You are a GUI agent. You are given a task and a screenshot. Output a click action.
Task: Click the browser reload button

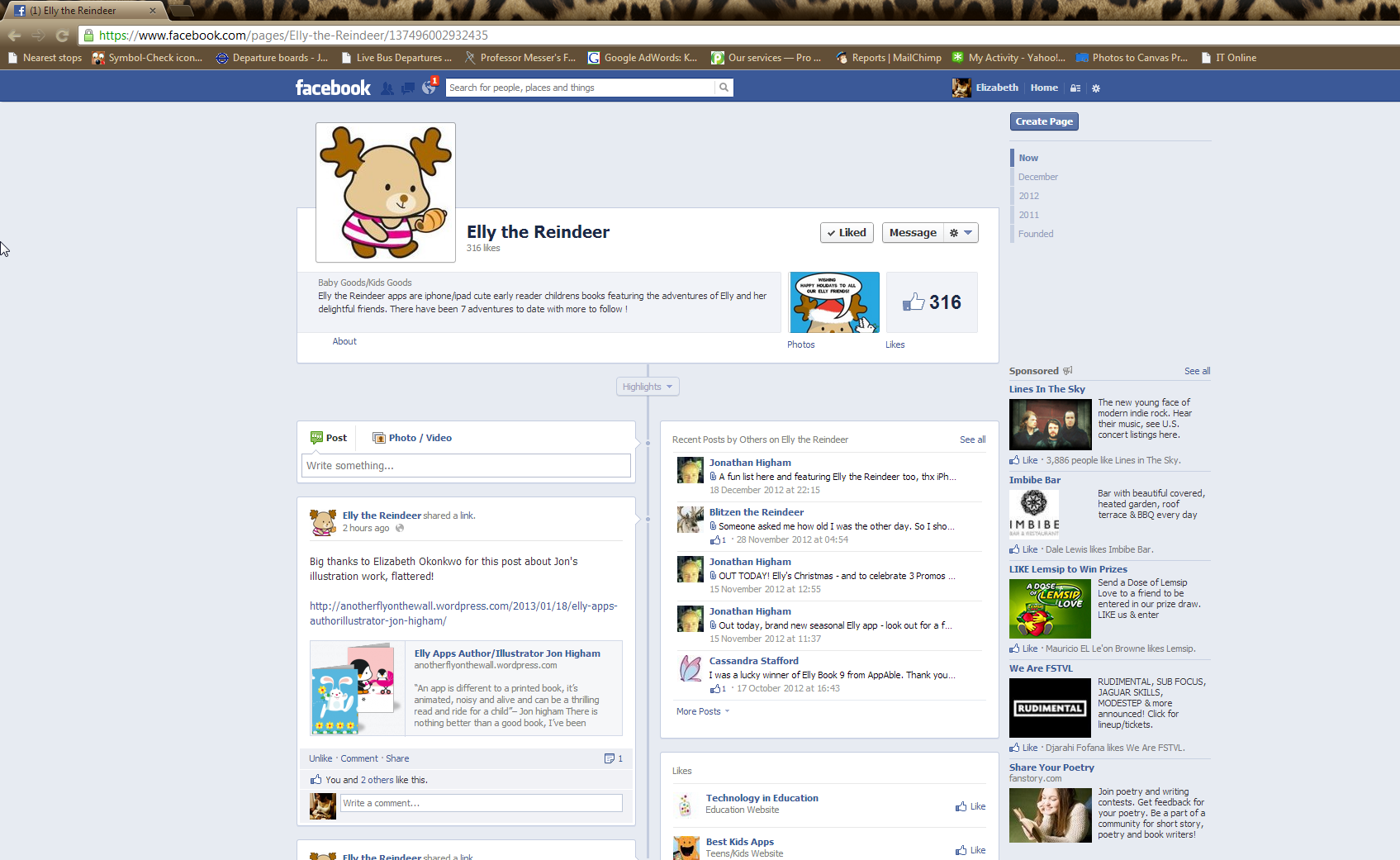[x=62, y=36]
